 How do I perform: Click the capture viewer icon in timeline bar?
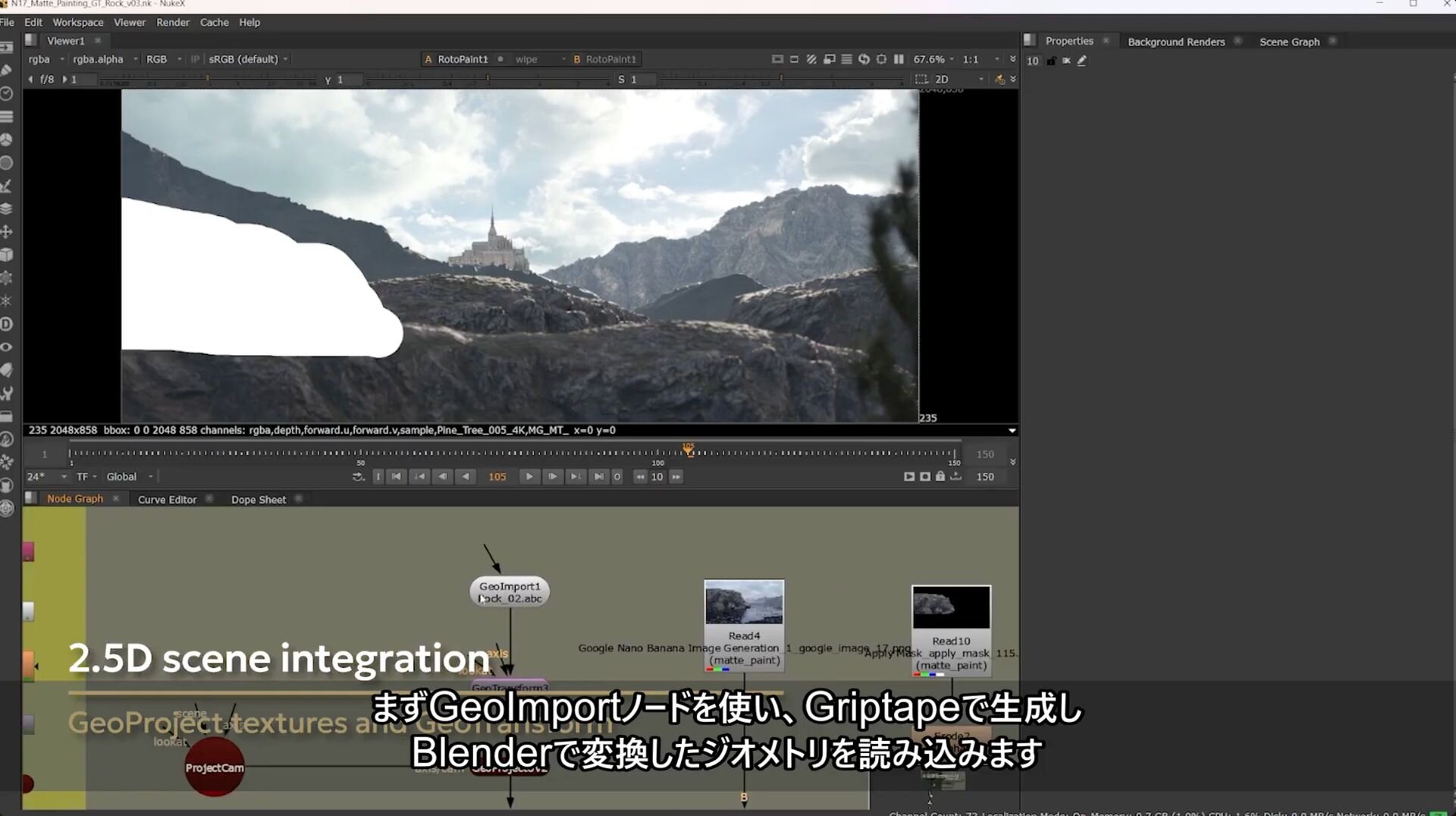click(925, 477)
